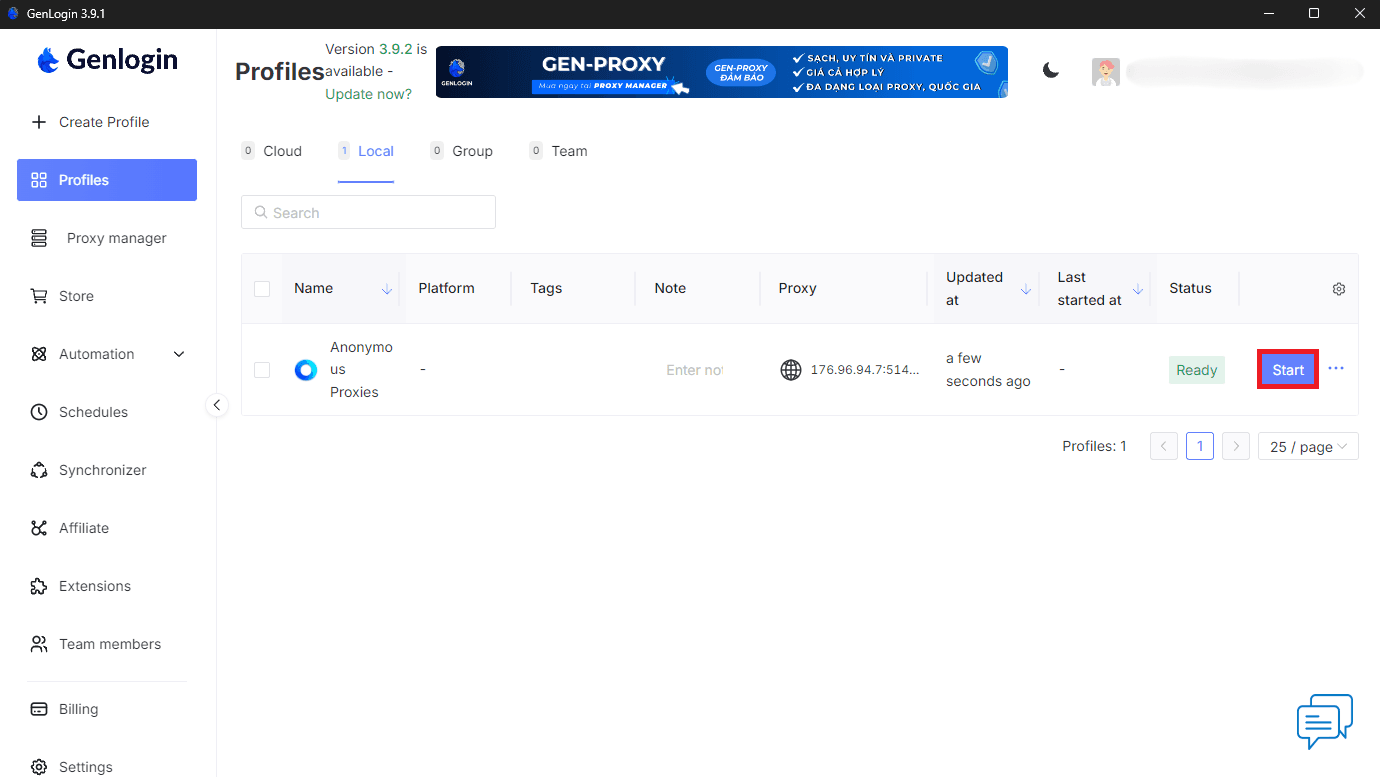Open the 25 / page dropdown
Image resolution: width=1380 pixels, height=777 pixels.
(1307, 445)
